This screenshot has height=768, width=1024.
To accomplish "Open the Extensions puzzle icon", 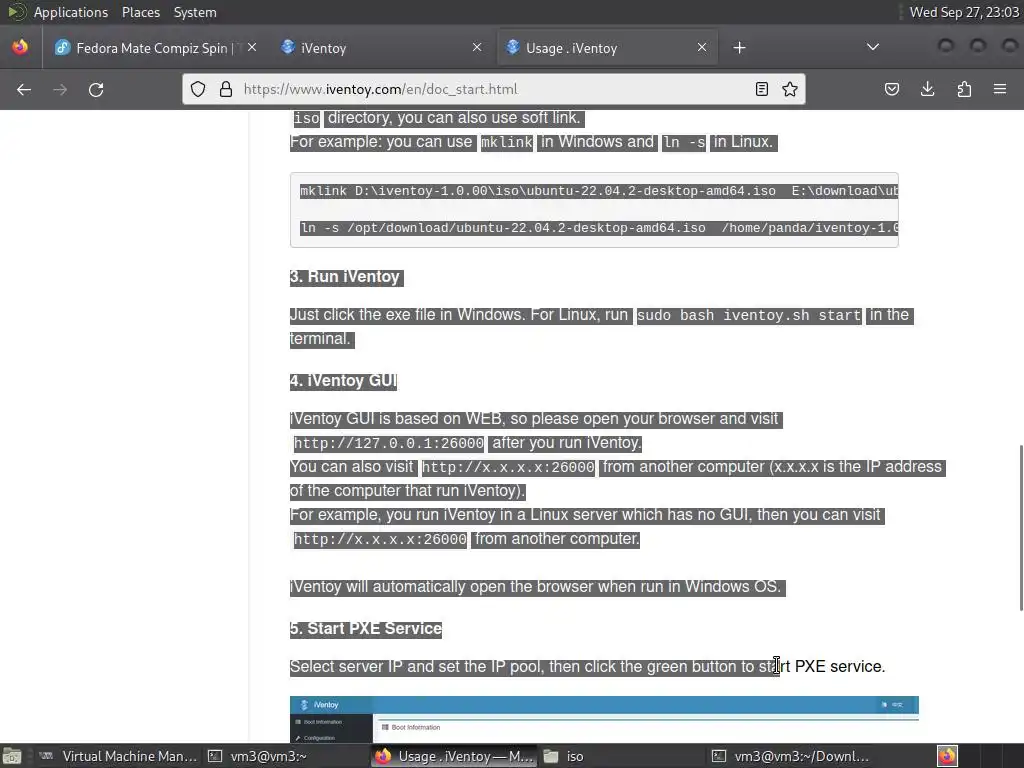I will (x=964, y=89).
